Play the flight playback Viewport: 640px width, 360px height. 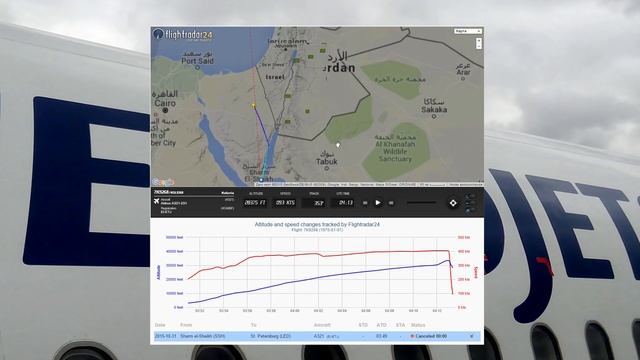tap(378, 202)
